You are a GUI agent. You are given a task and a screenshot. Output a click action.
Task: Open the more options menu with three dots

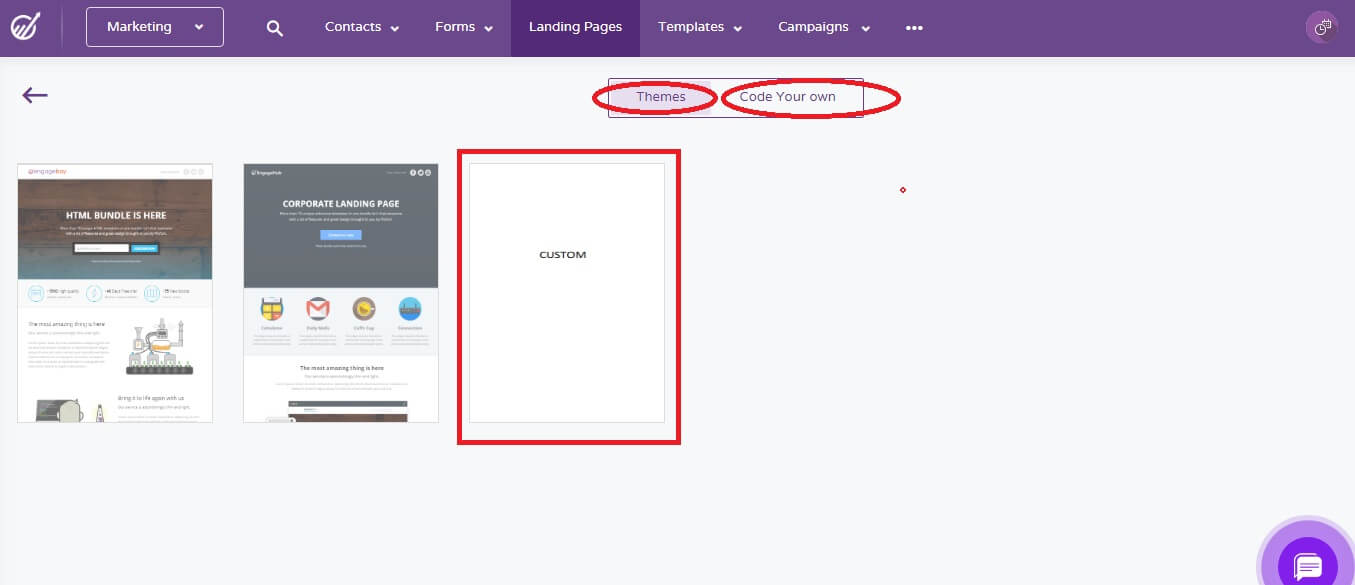(x=913, y=27)
